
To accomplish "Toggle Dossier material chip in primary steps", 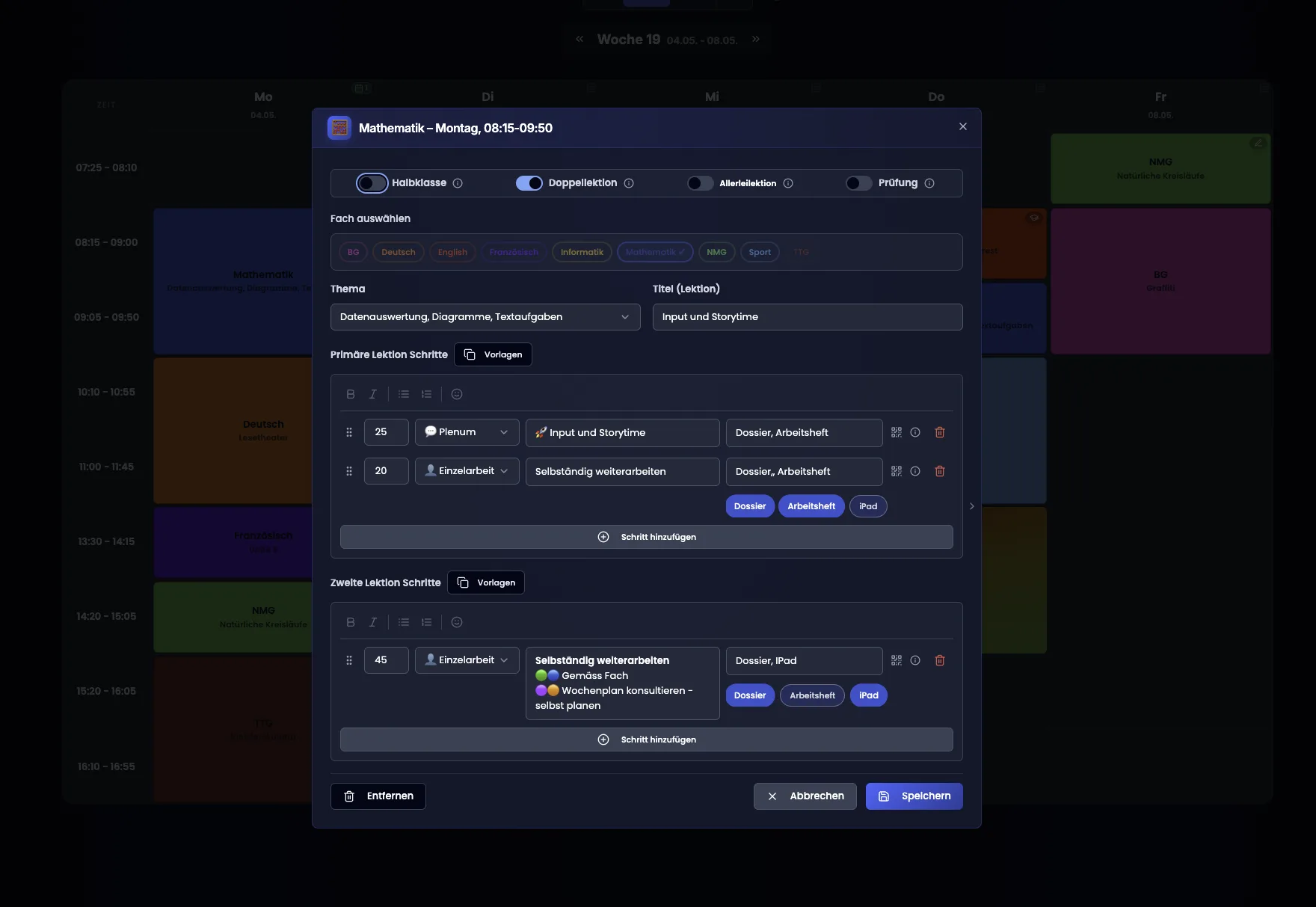I will (750, 506).
